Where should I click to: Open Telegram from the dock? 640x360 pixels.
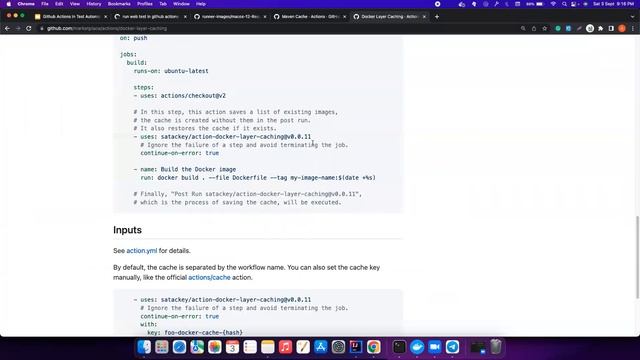point(452,347)
